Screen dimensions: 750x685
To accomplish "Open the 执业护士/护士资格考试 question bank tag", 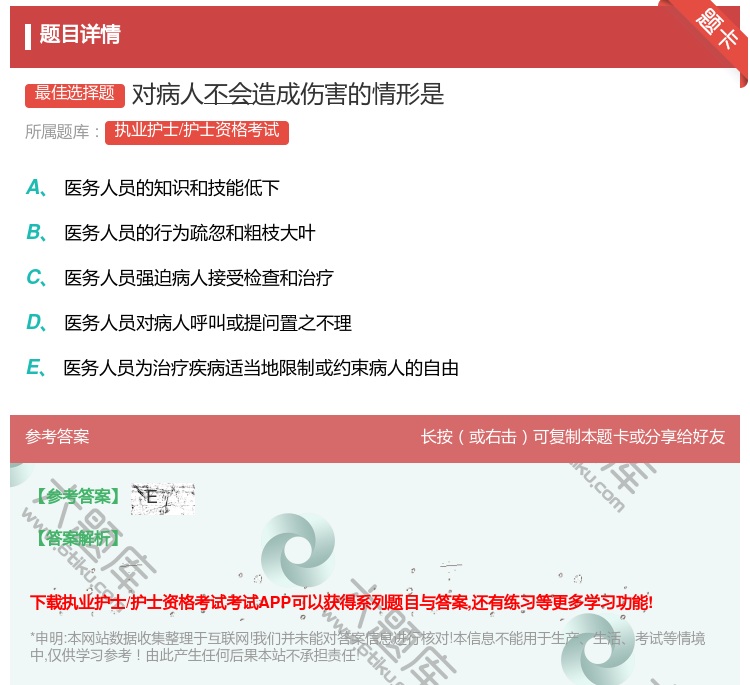I will pyautogui.click(x=197, y=131).
